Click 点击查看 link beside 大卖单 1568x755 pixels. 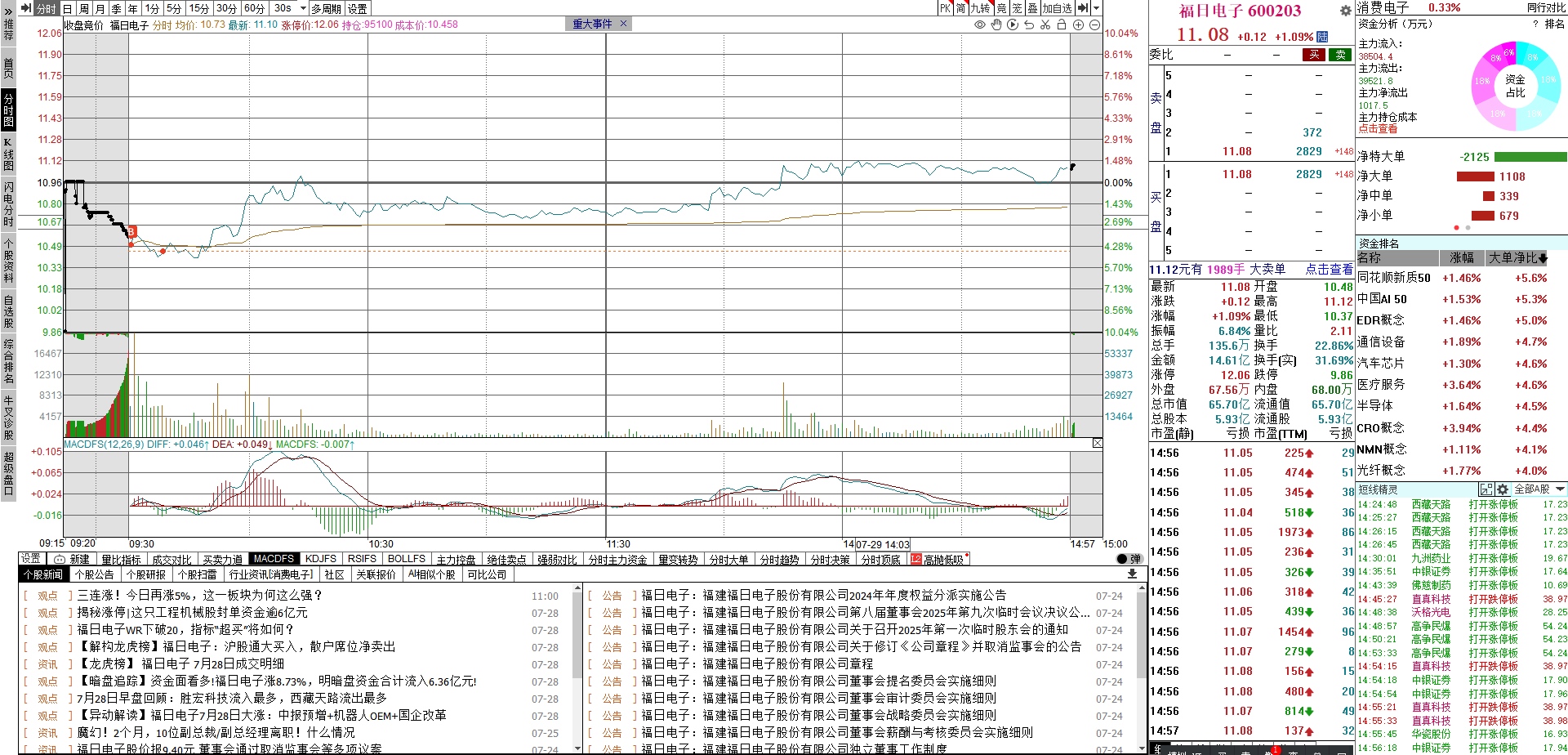[x=1329, y=269]
